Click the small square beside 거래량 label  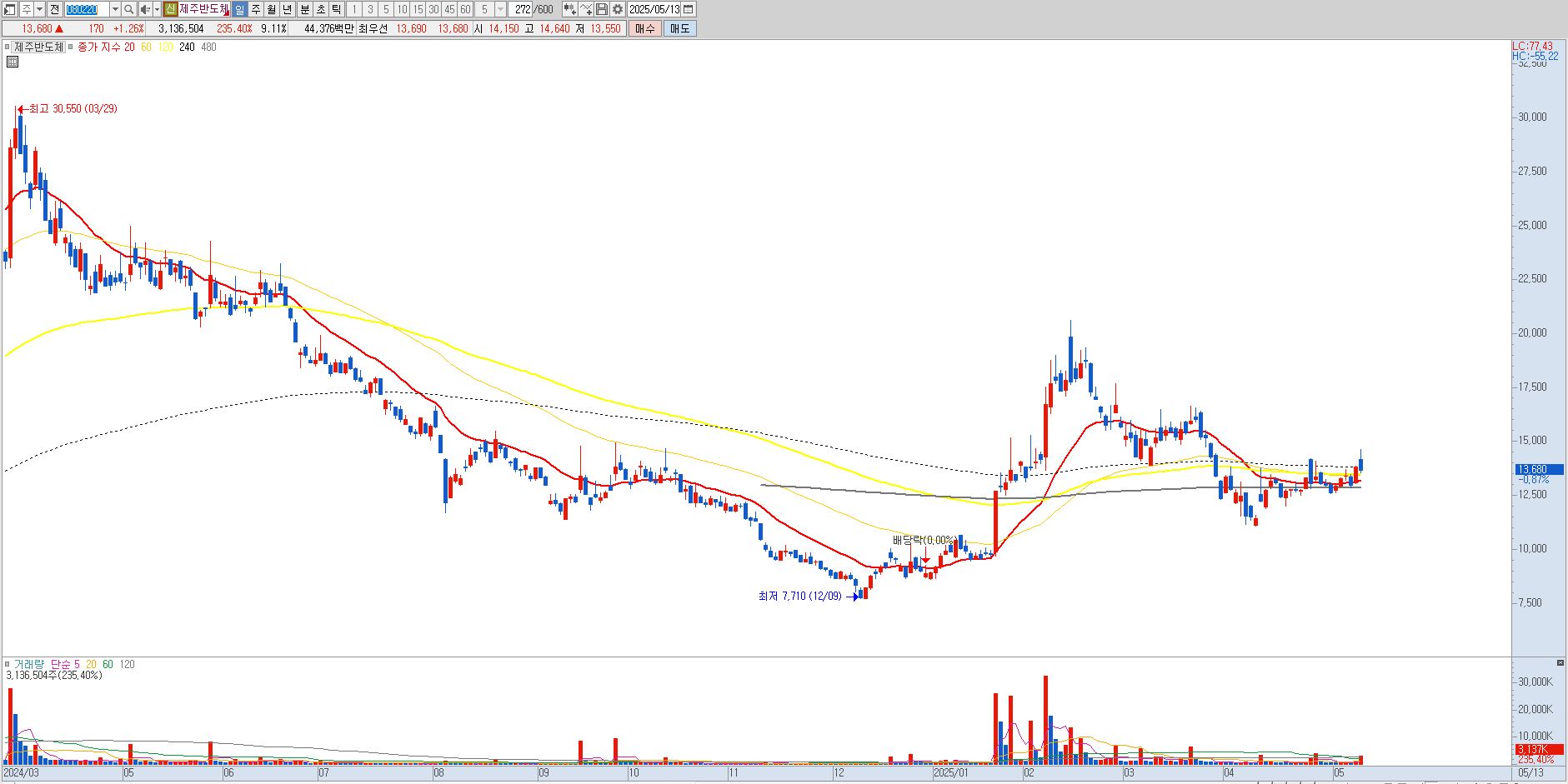click(8, 664)
